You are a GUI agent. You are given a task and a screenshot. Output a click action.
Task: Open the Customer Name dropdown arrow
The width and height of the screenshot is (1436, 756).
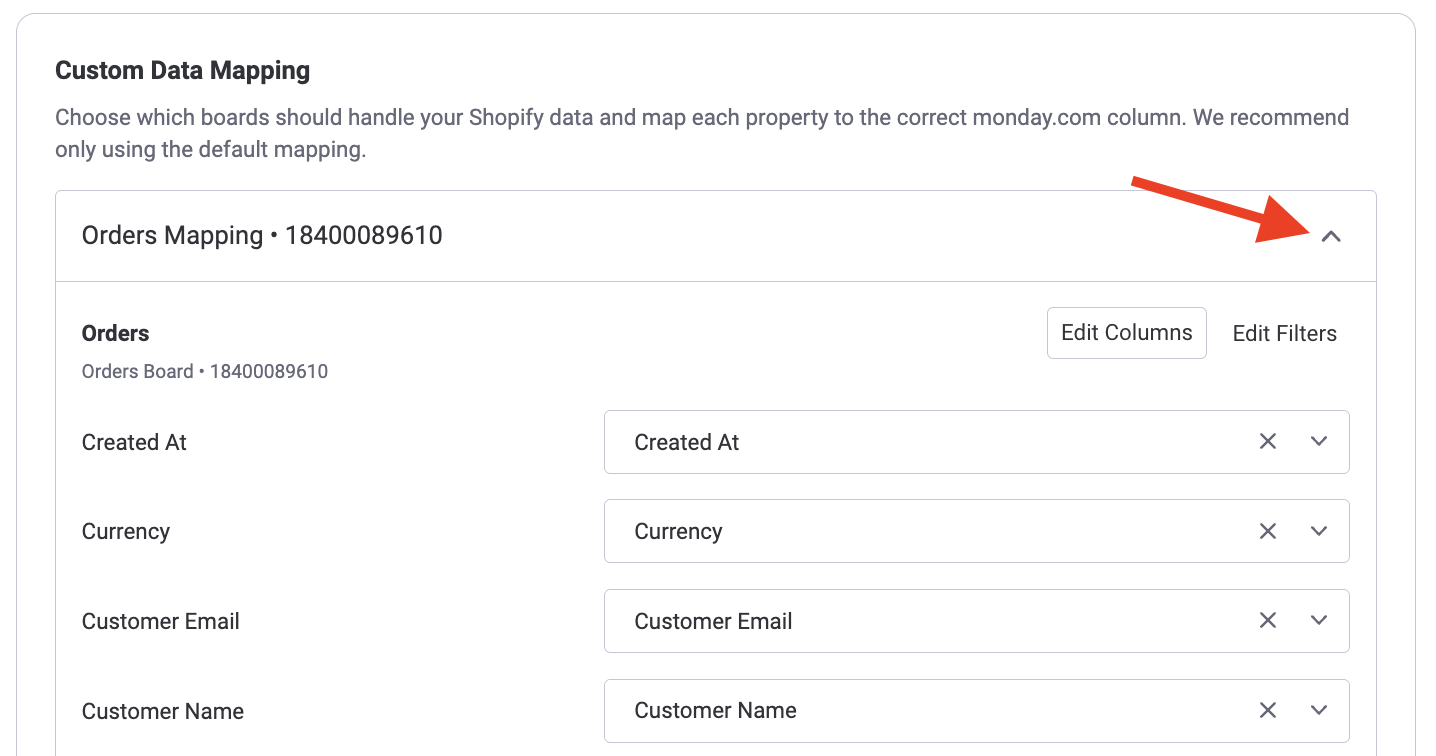(x=1319, y=710)
